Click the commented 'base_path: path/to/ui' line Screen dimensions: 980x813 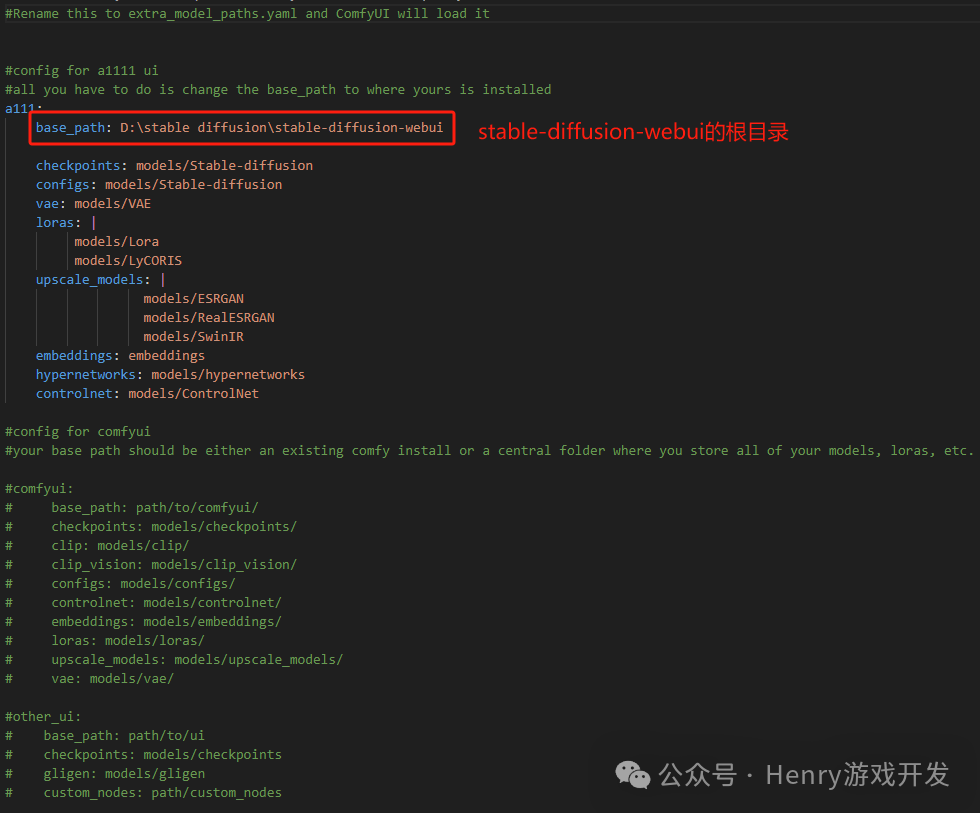[124, 736]
